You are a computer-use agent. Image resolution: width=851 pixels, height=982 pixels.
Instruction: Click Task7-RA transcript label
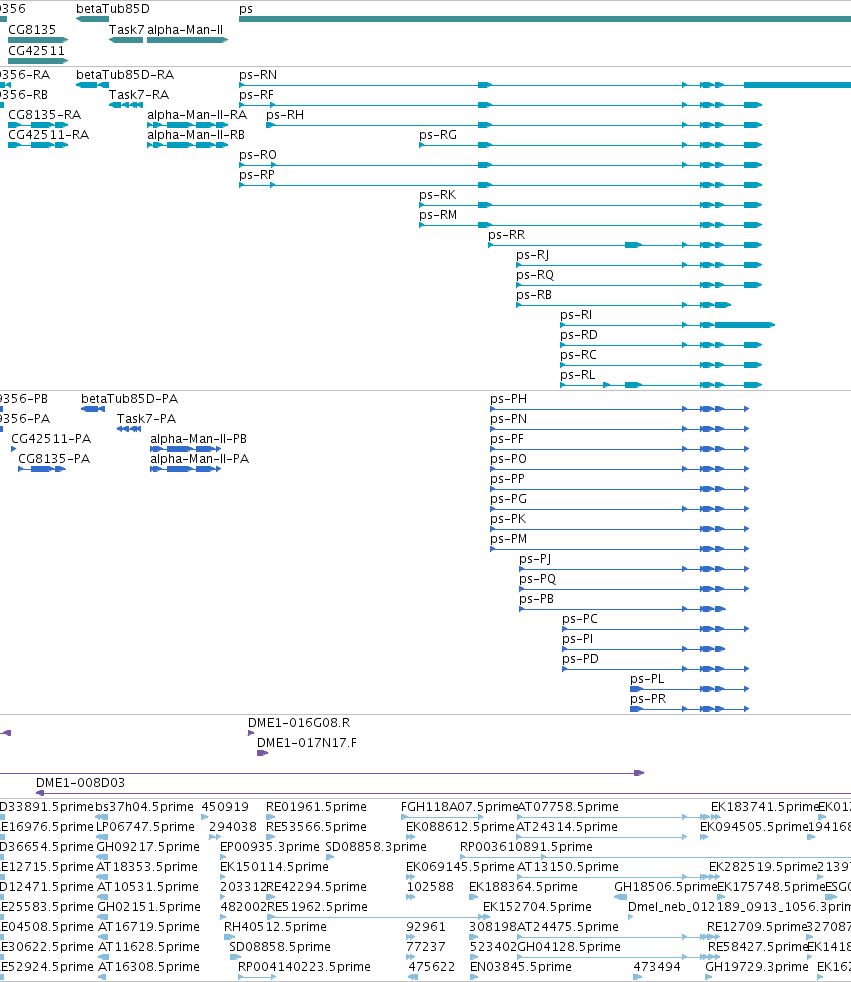(139, 95)
